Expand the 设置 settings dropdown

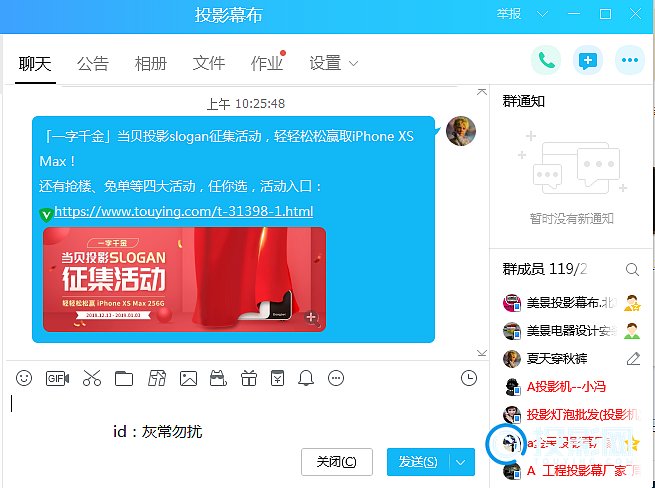click(x=353, y=64)
